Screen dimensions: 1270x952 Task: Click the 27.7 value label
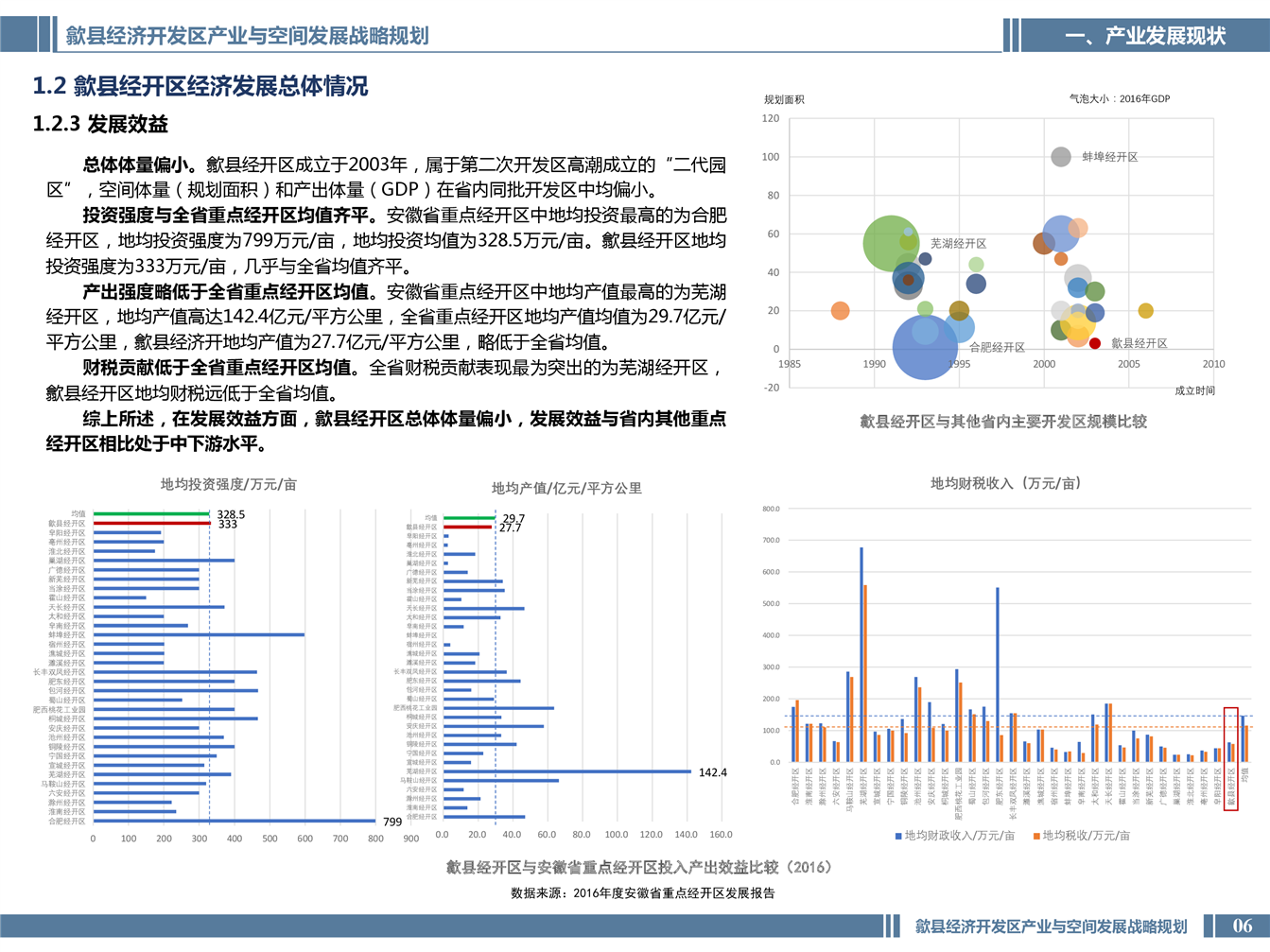[511, 528]
